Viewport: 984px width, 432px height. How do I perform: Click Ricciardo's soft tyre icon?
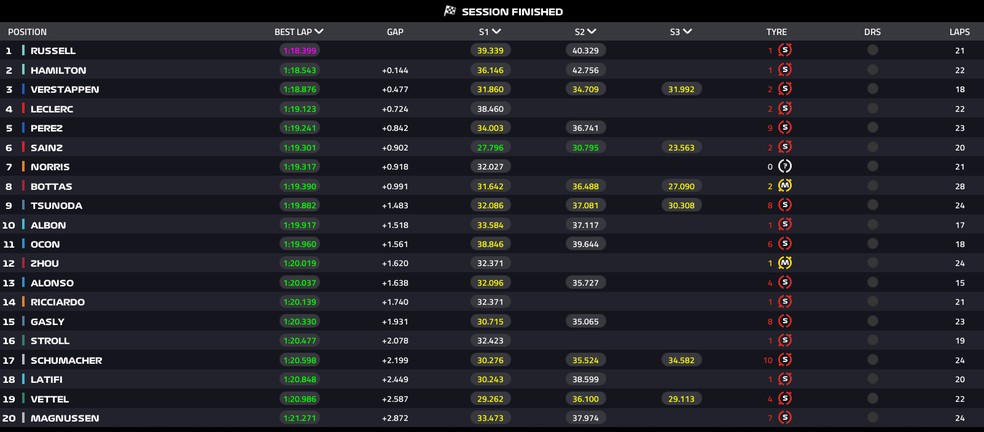coord(784,301)
